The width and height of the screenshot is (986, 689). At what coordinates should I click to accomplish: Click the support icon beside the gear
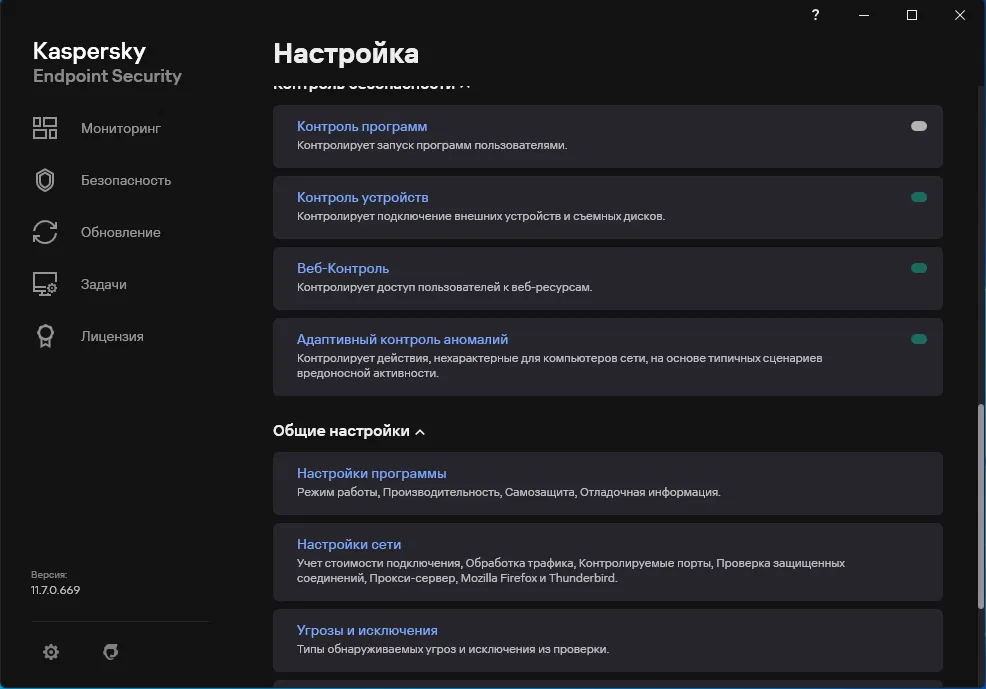[111, 652]
